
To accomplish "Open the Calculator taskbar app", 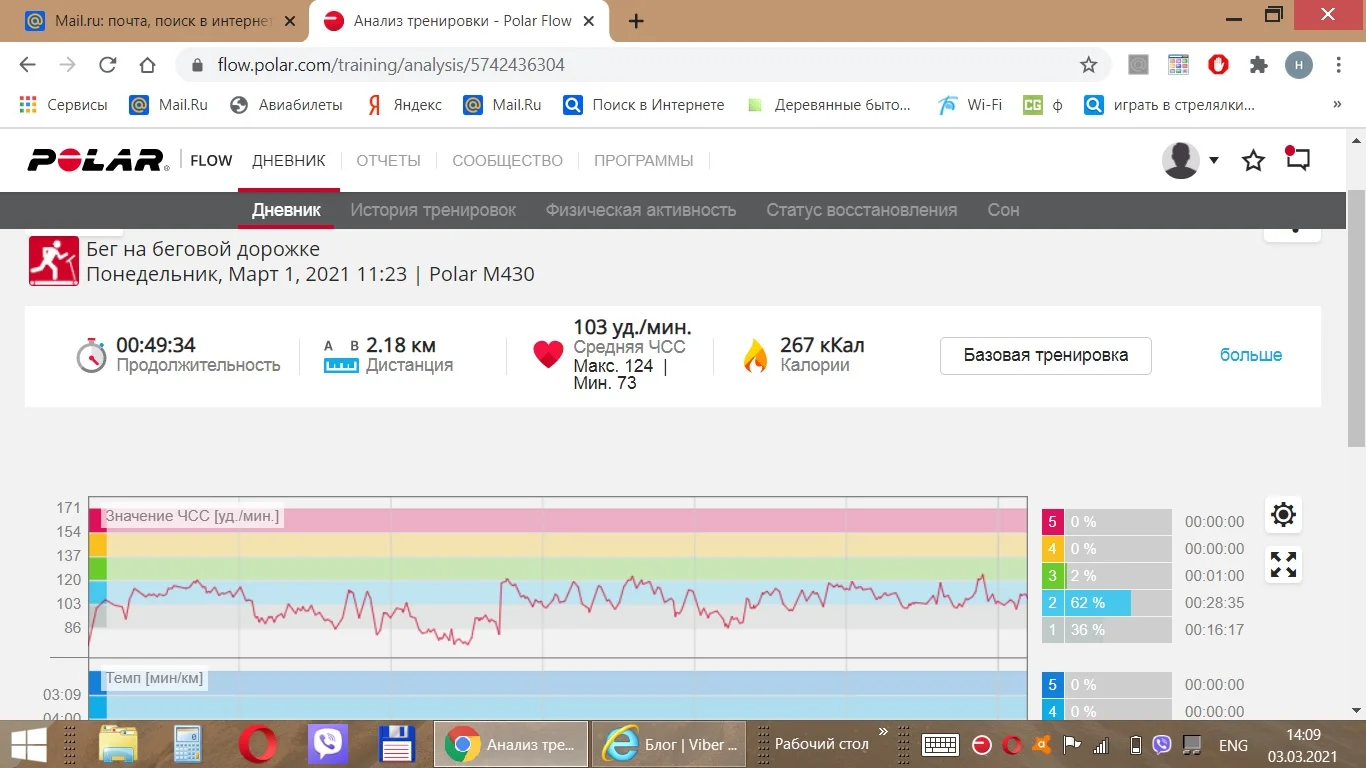I will (188, 744).
